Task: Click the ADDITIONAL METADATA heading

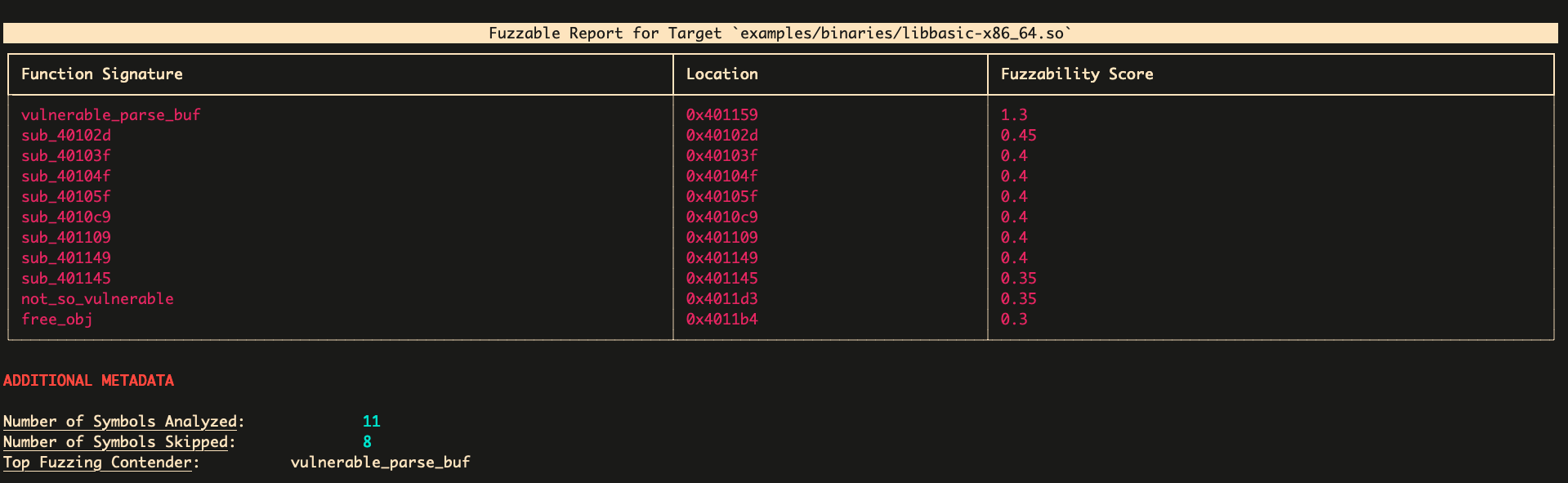Action: [88, 381]
